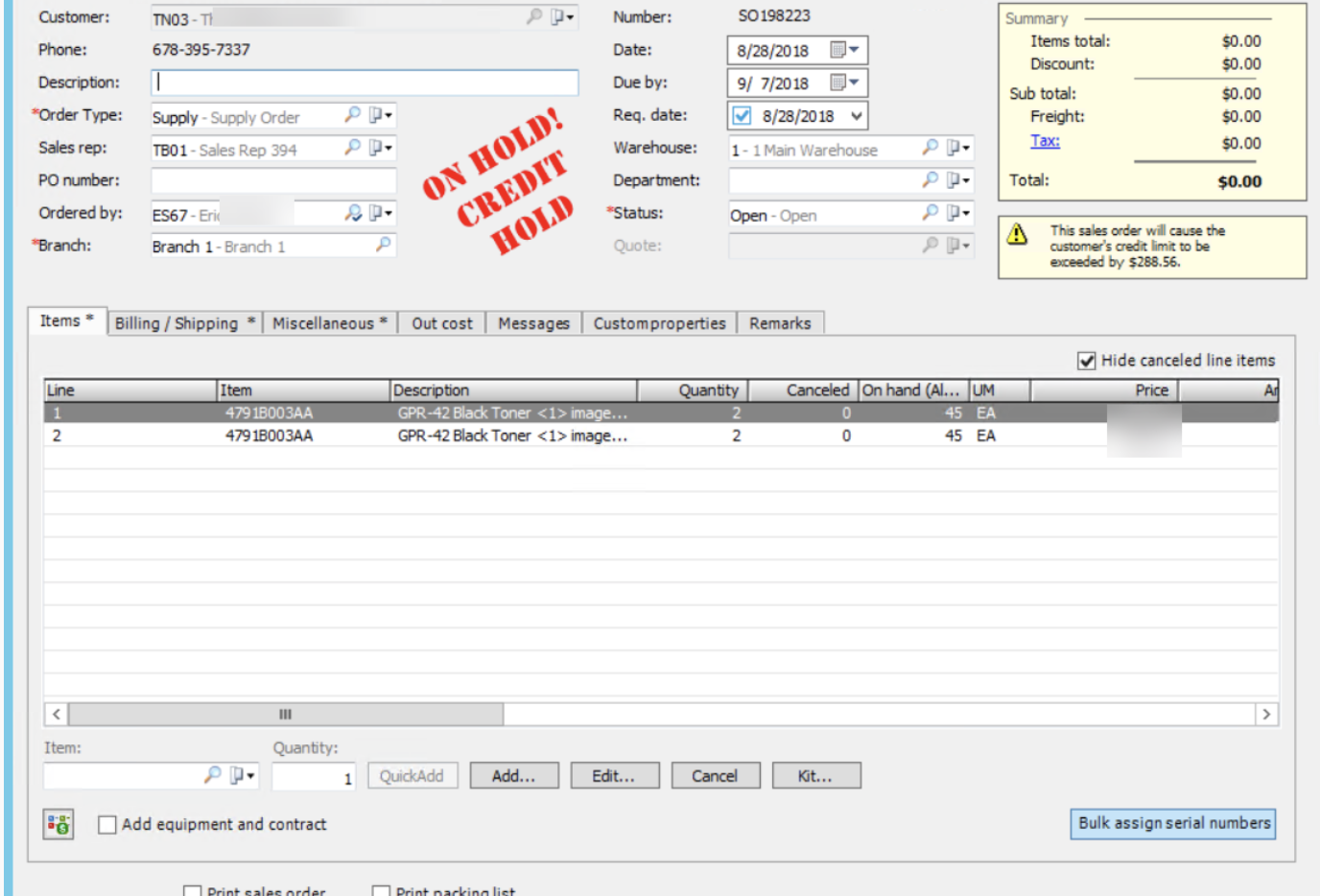This screenshot has width=1320, height=896.
Task: Open Status flag menu icon
Action: click(958, 213)
